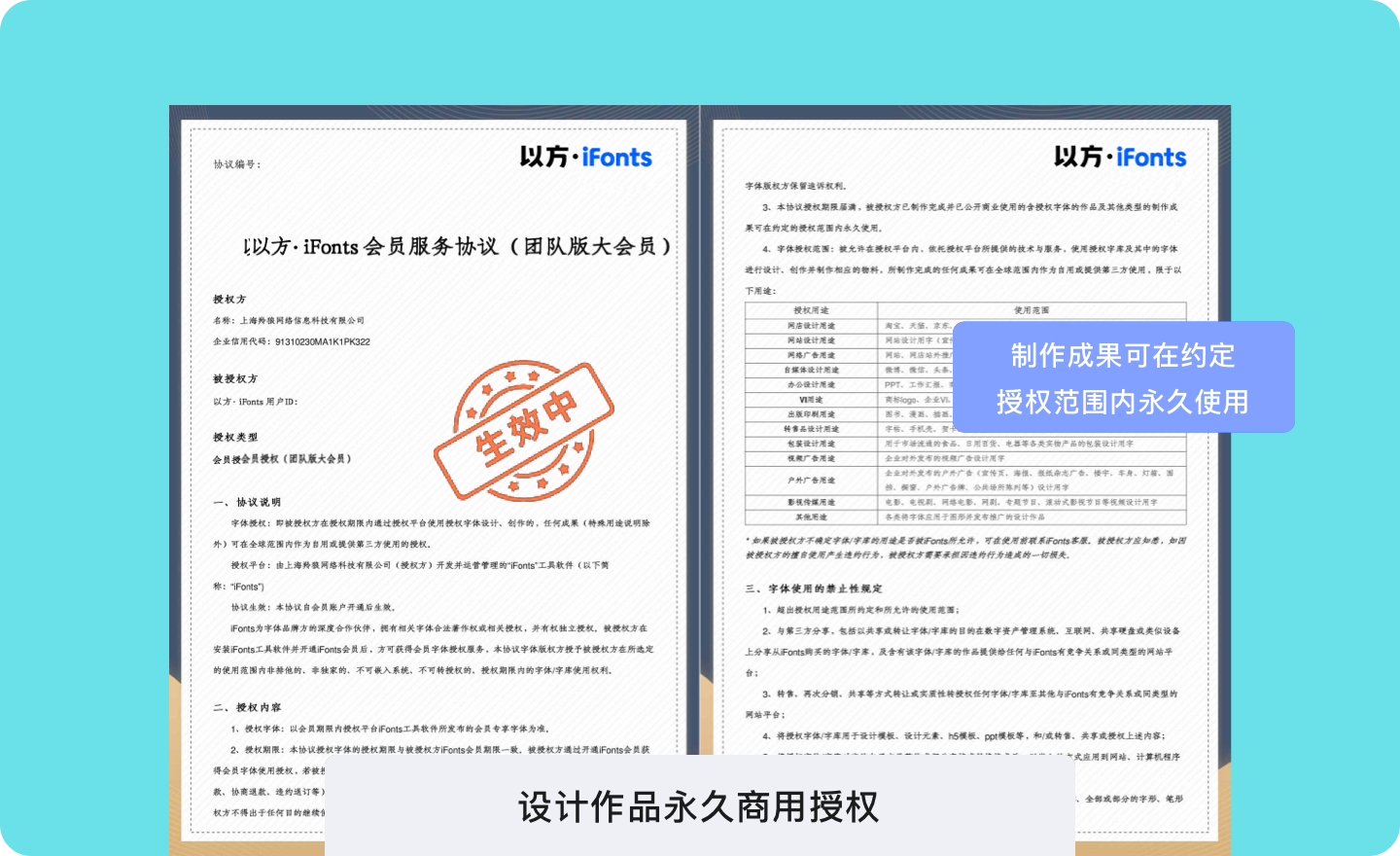
Task: Select the 网店设计用途 table row
Action: 965,326
